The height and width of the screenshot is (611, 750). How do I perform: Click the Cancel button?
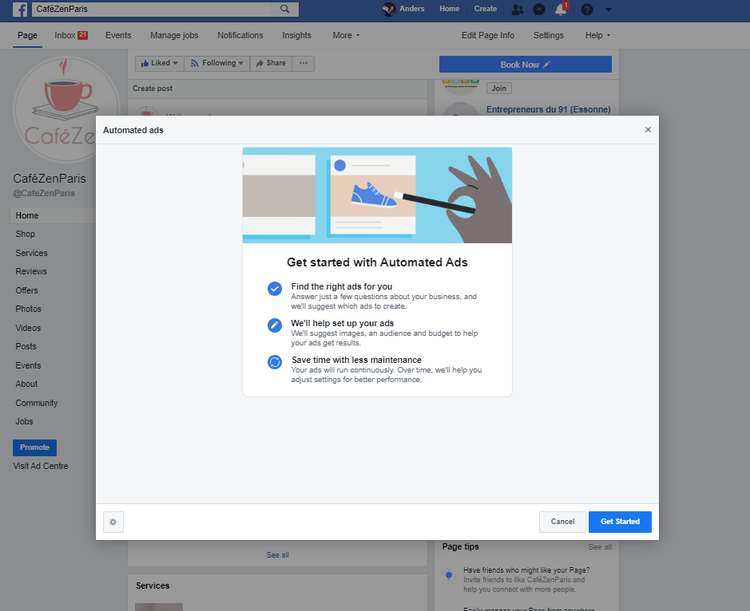point(562,522)
